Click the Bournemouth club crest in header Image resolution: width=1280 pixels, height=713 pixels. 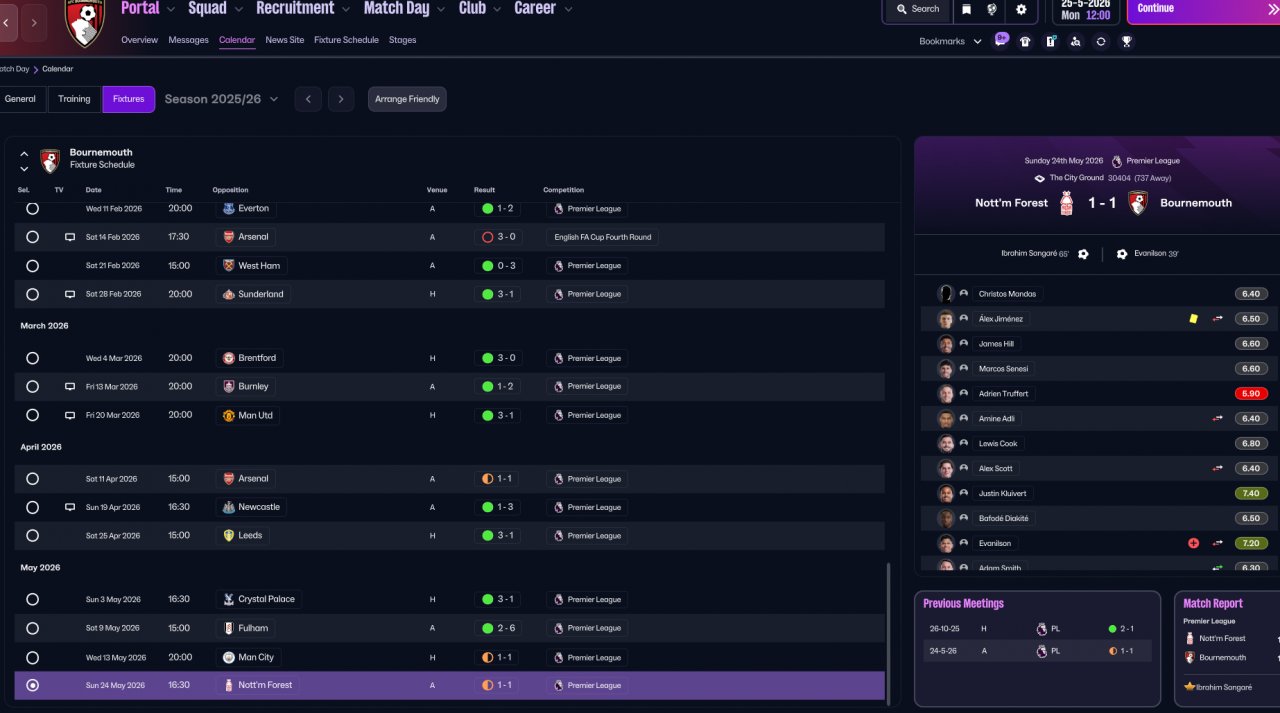click(x=85, y=22)
